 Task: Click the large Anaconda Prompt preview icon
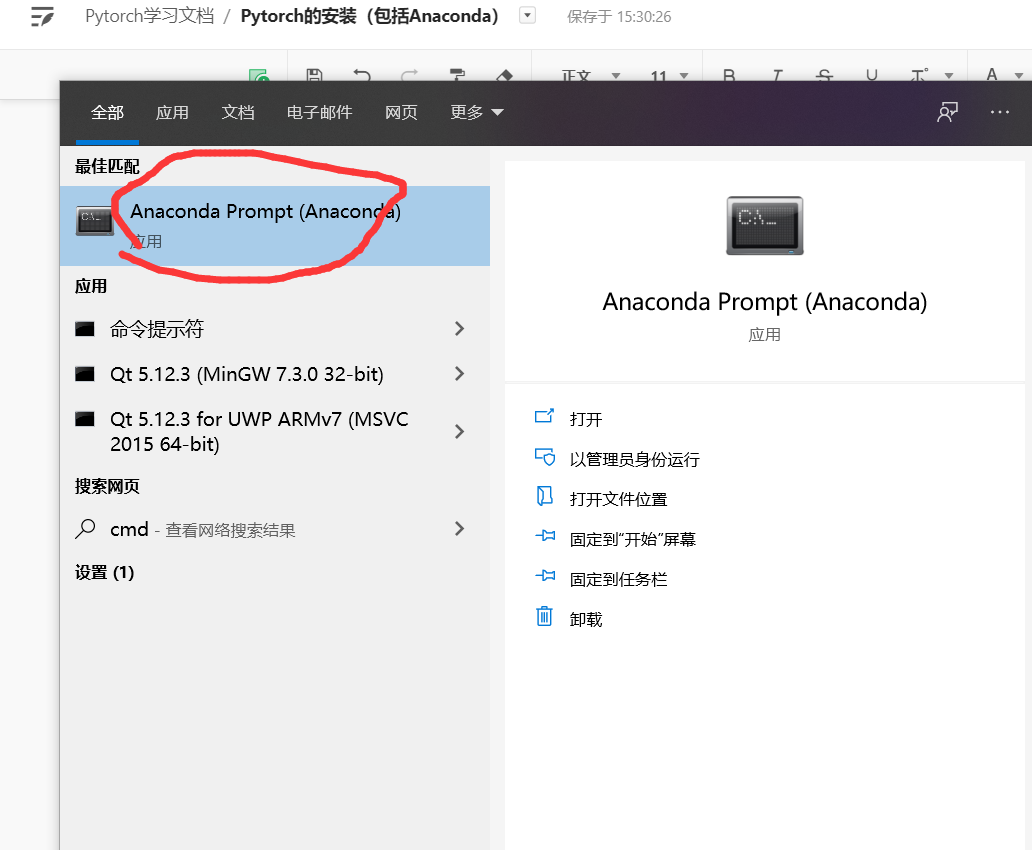tap(765, 225)
